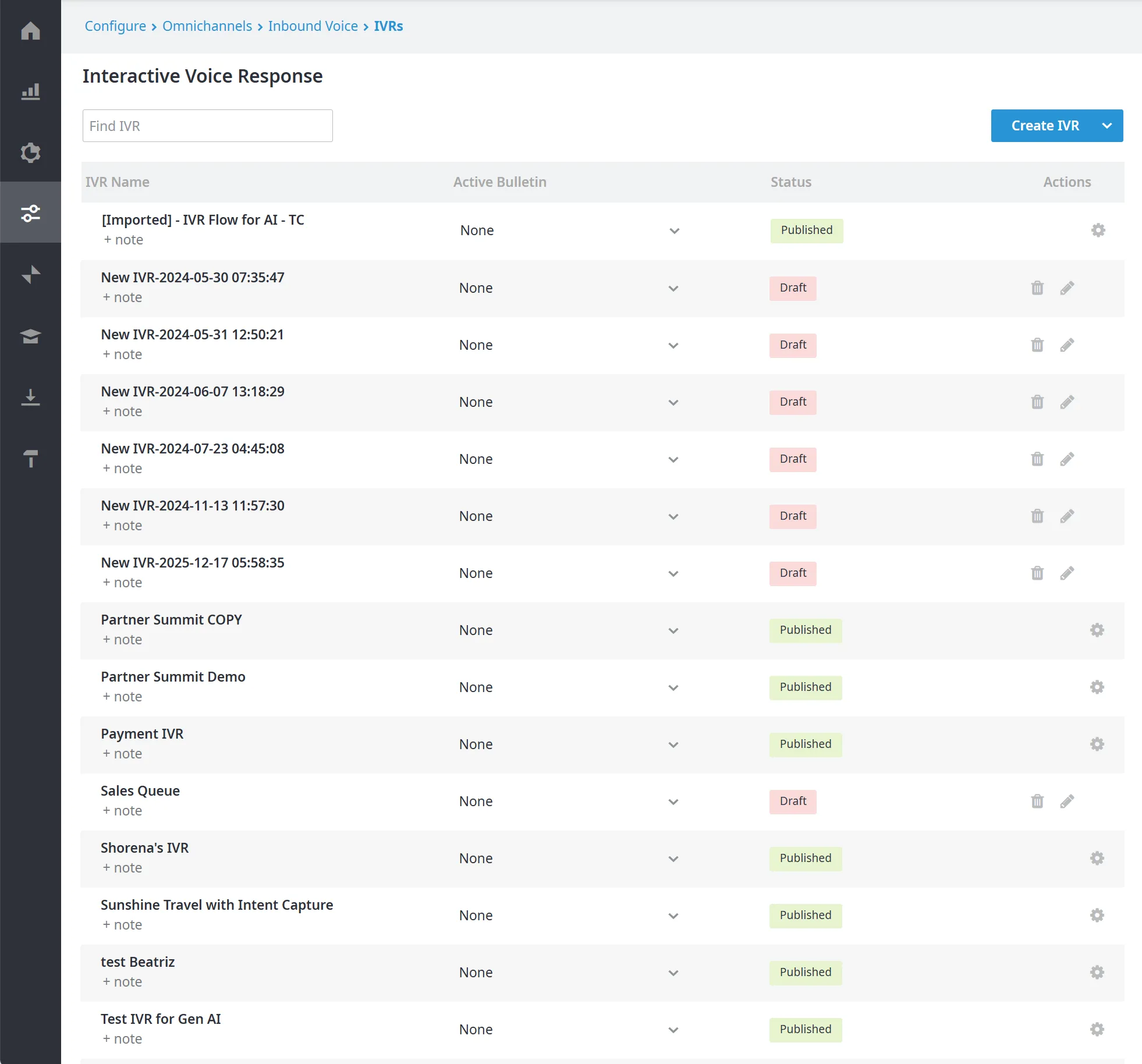Image resolution: width=1142 pixels, height=1064 pixels.
Task: Click the IVR Name column header
Action: click(118, 182)
